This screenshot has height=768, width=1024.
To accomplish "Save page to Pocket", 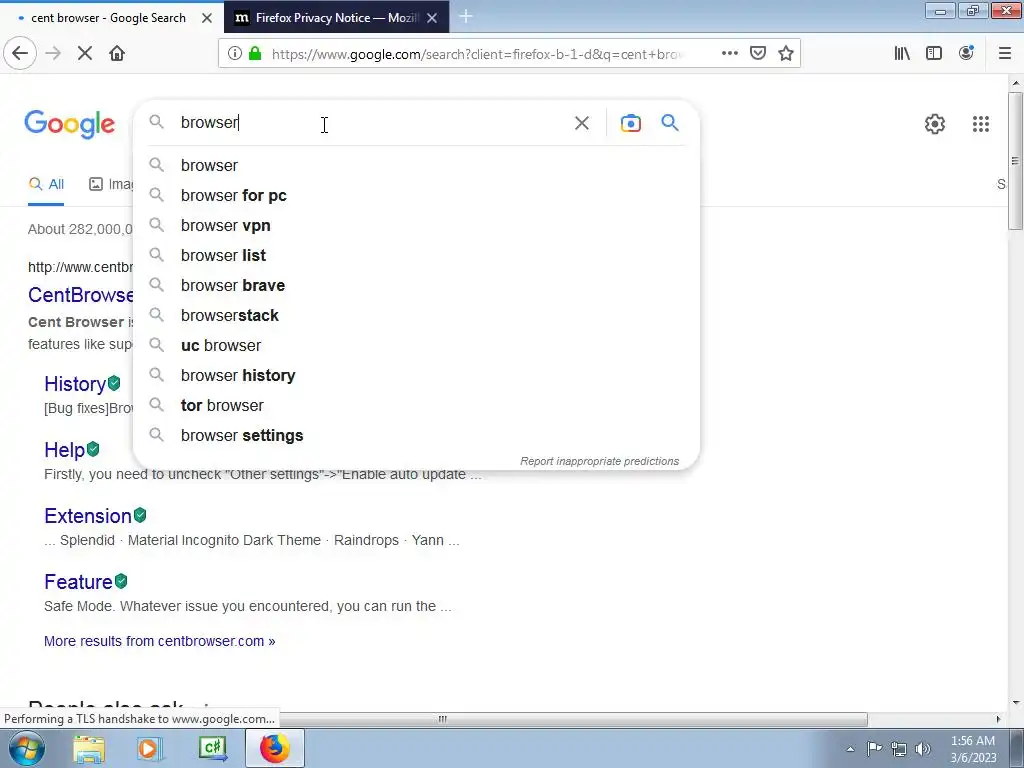I will (x=758, y=53).
